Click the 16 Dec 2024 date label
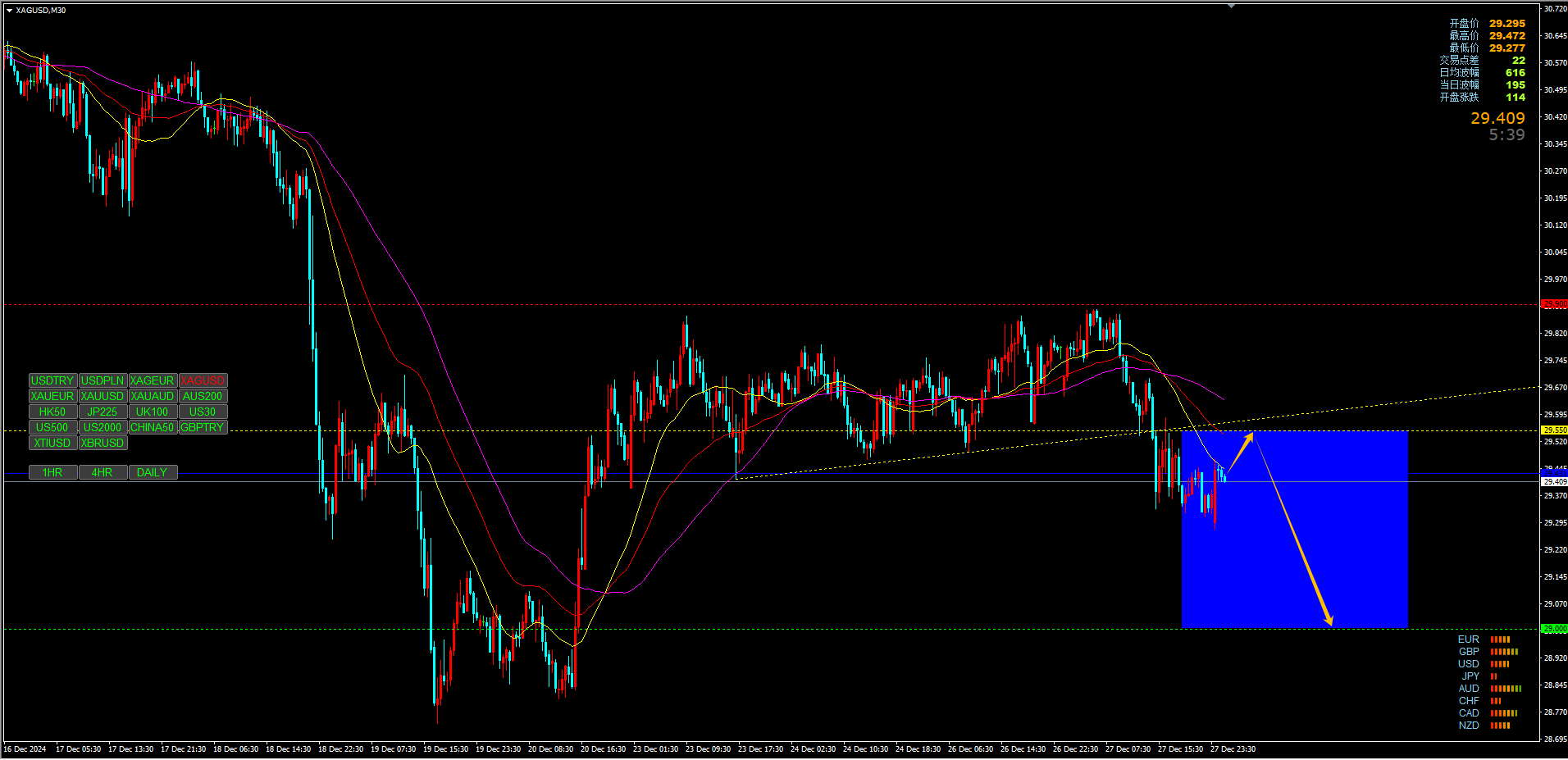The image size is (1568, 760). point(25,749)
